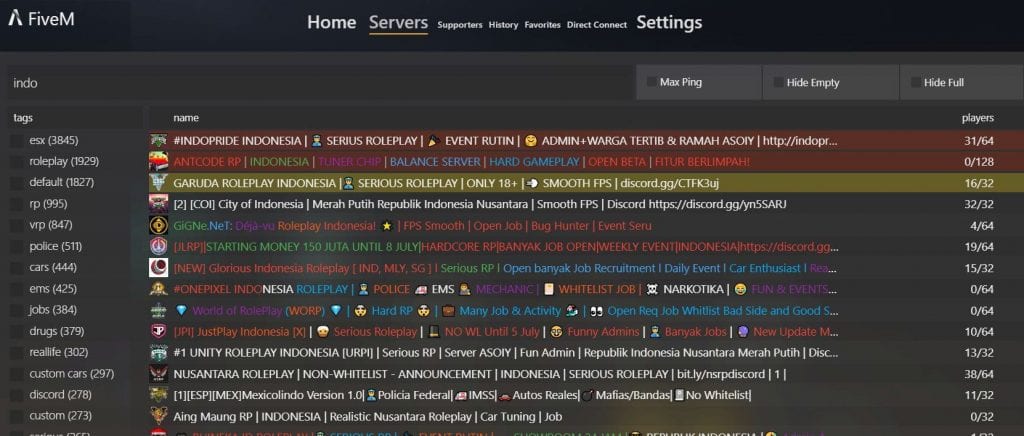Image resolution: width=1024 pixels, height=436 pixels.
Task: Sort by the name column header
Action: 186,118
